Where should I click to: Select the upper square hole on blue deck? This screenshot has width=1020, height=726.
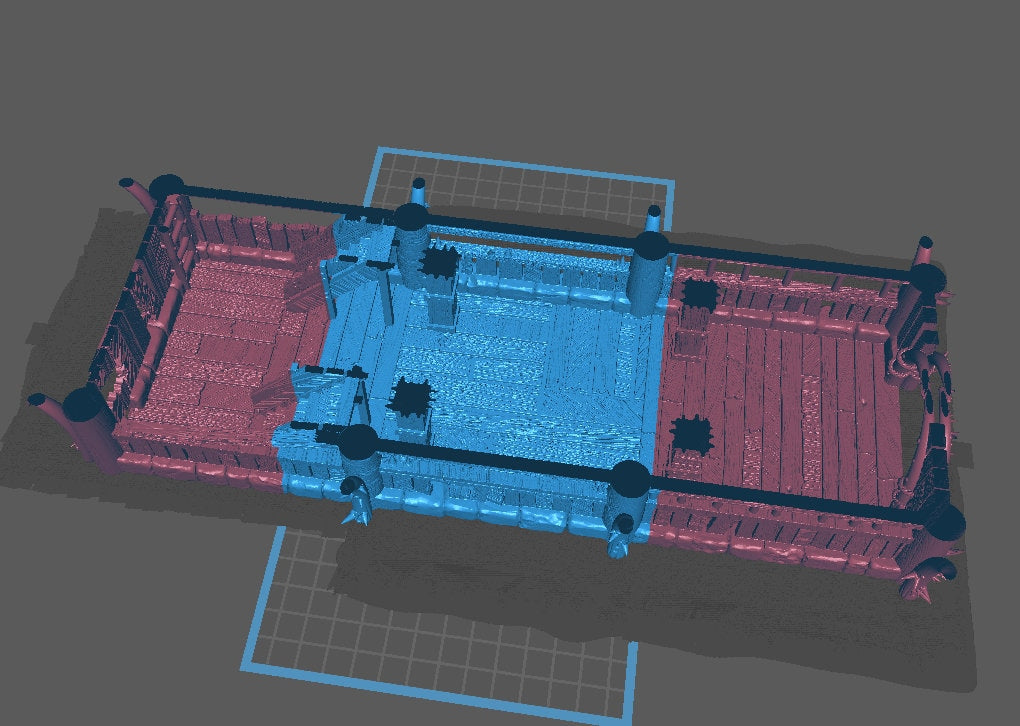coord(437,264)
